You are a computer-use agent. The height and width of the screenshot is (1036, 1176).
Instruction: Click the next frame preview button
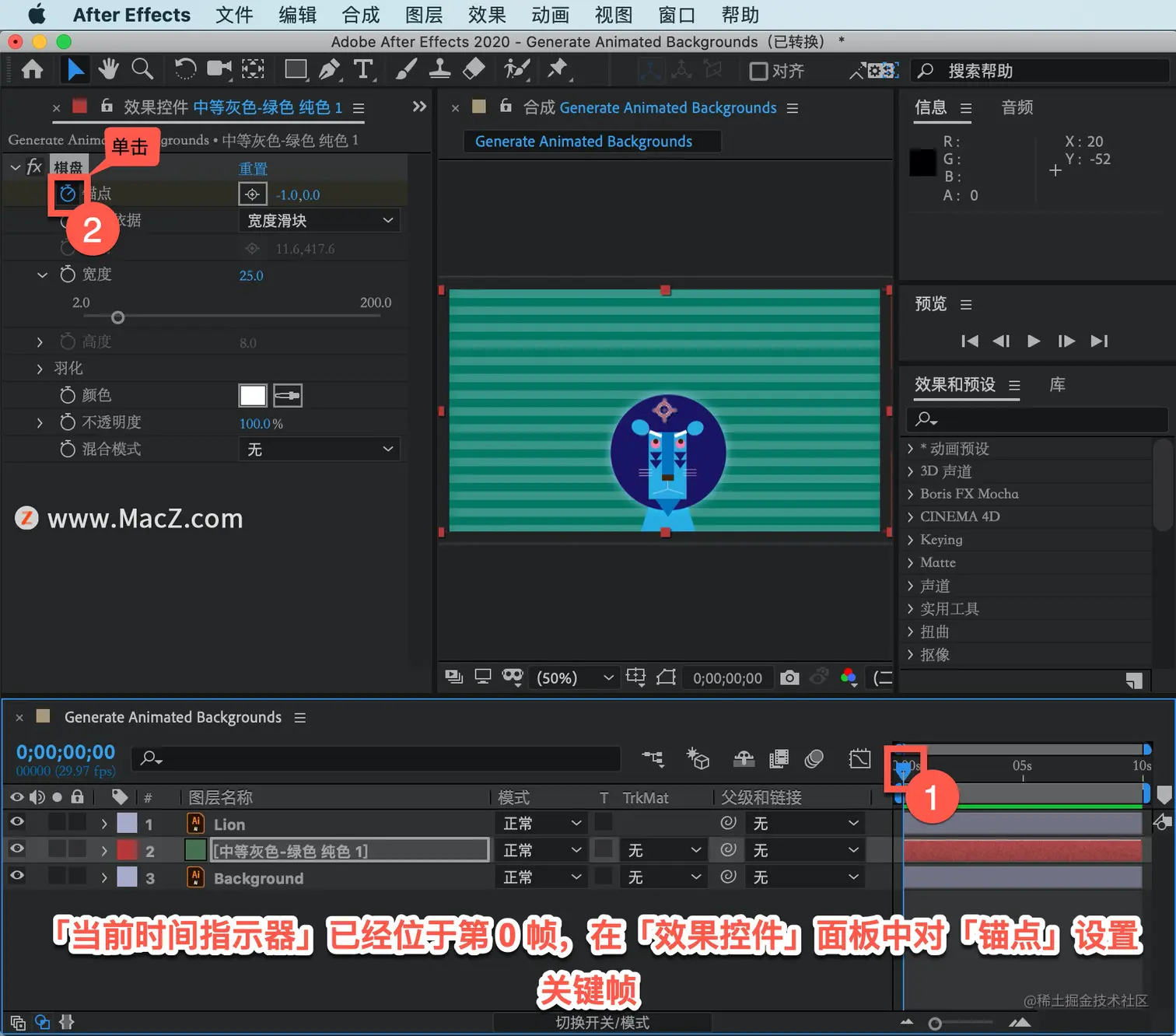pyautogui.click(x=1066, y=341)
